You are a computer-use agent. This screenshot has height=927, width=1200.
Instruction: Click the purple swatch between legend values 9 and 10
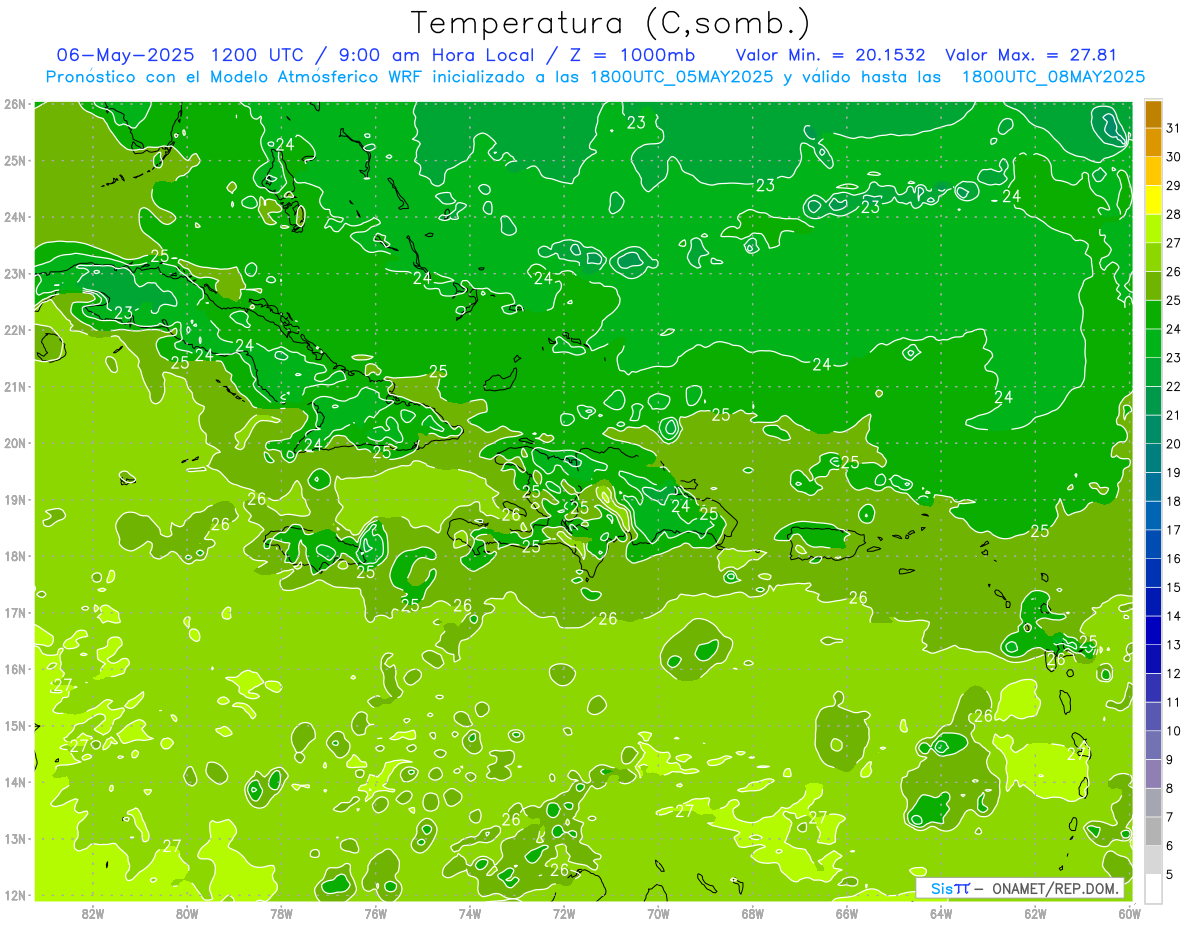[1153, 745]
